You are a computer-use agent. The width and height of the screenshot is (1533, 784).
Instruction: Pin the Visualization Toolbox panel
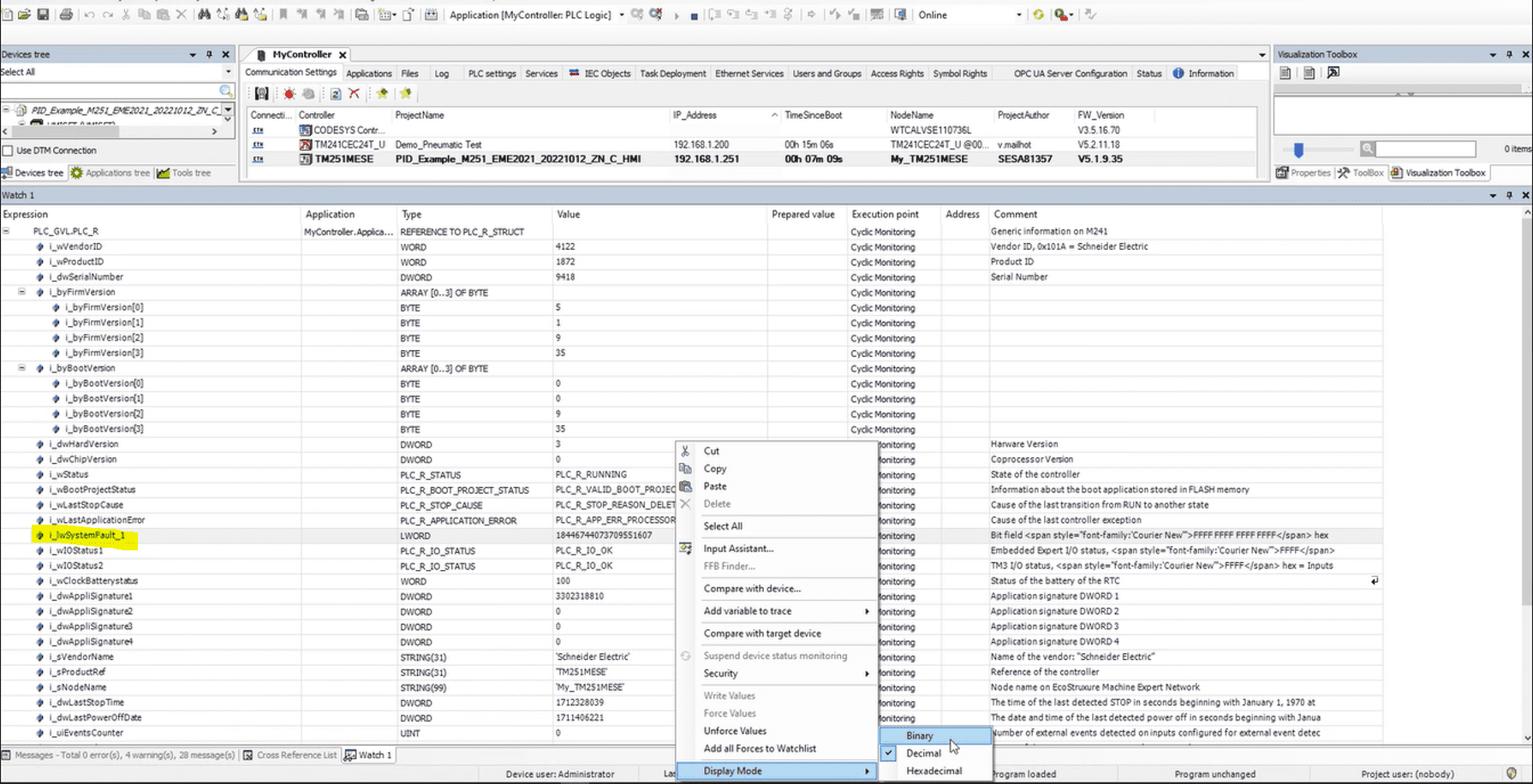pyautogui.click(x=1509, y=54)
